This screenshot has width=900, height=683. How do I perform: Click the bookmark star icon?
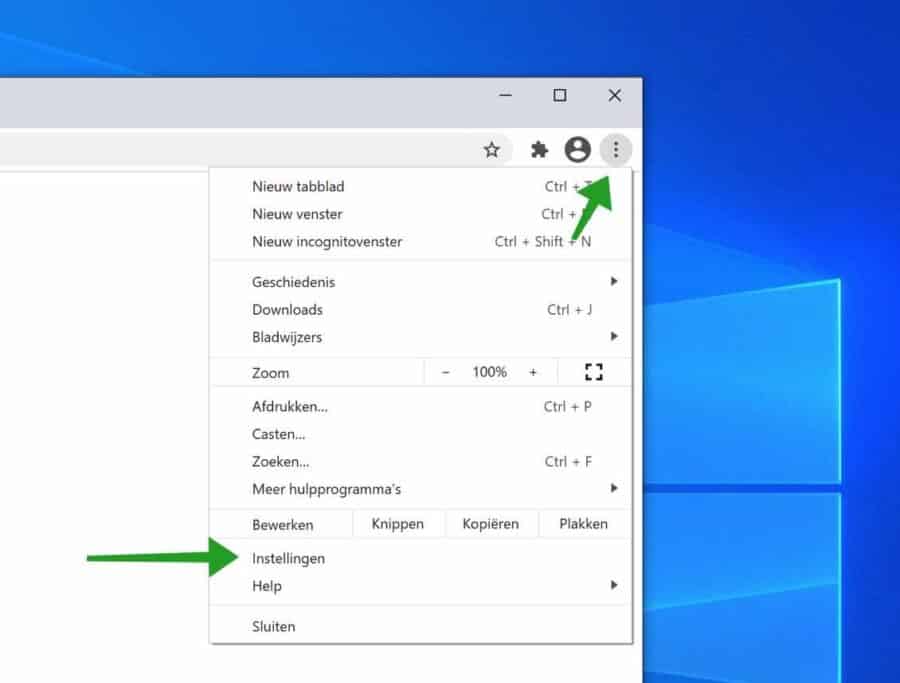[x=491, y=150]
